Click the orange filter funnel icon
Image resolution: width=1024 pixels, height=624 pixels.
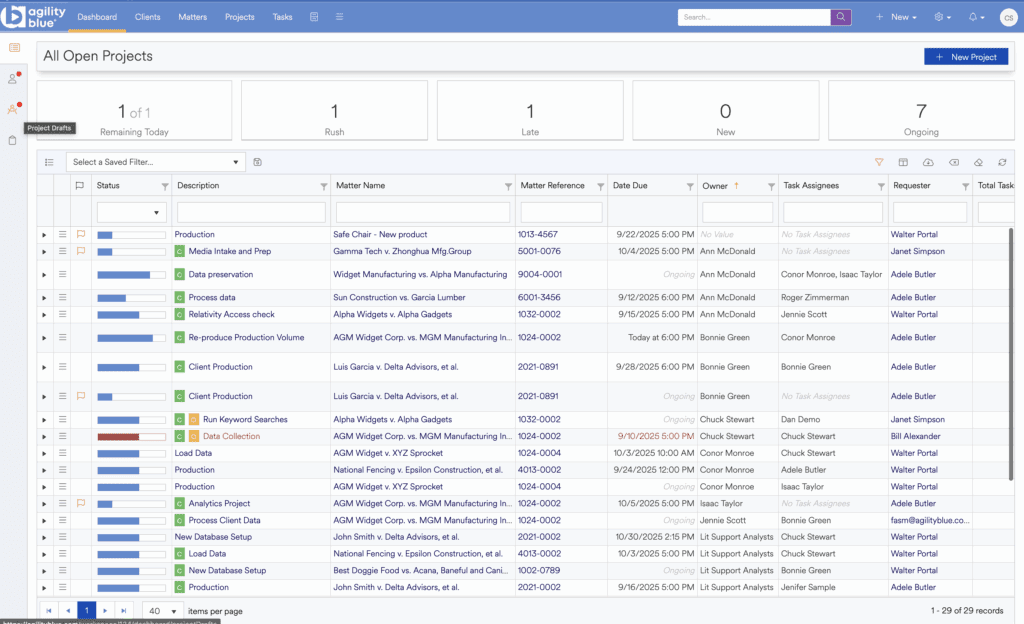tap(879, 162)
